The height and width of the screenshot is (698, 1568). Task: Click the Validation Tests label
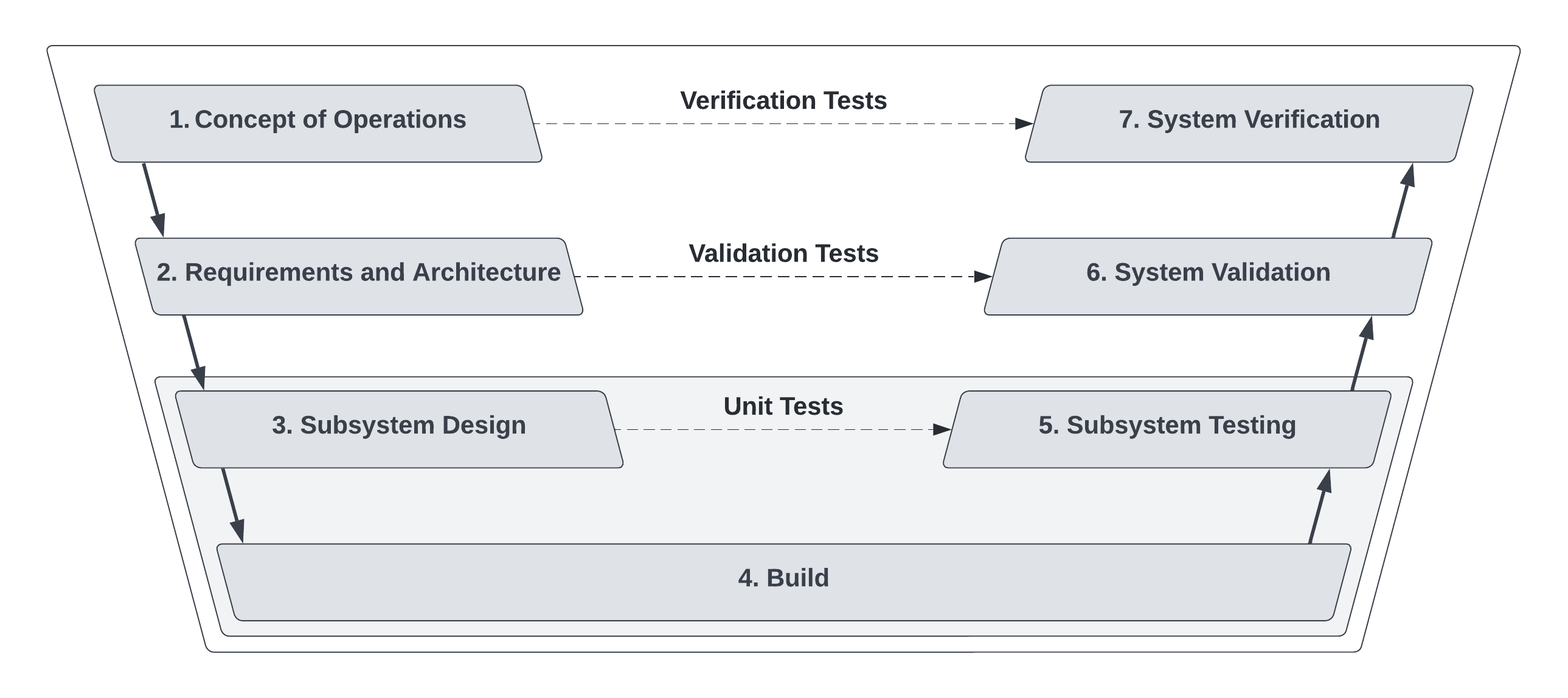pos(783,253)
